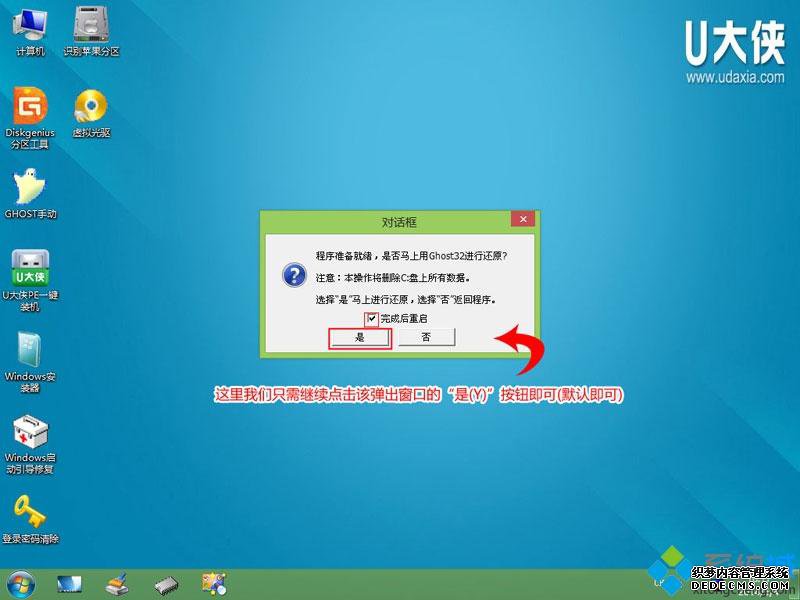The image size is (800, 600).
Task: Open the 登录密码清除 key icon
Action: click(30, 519)
